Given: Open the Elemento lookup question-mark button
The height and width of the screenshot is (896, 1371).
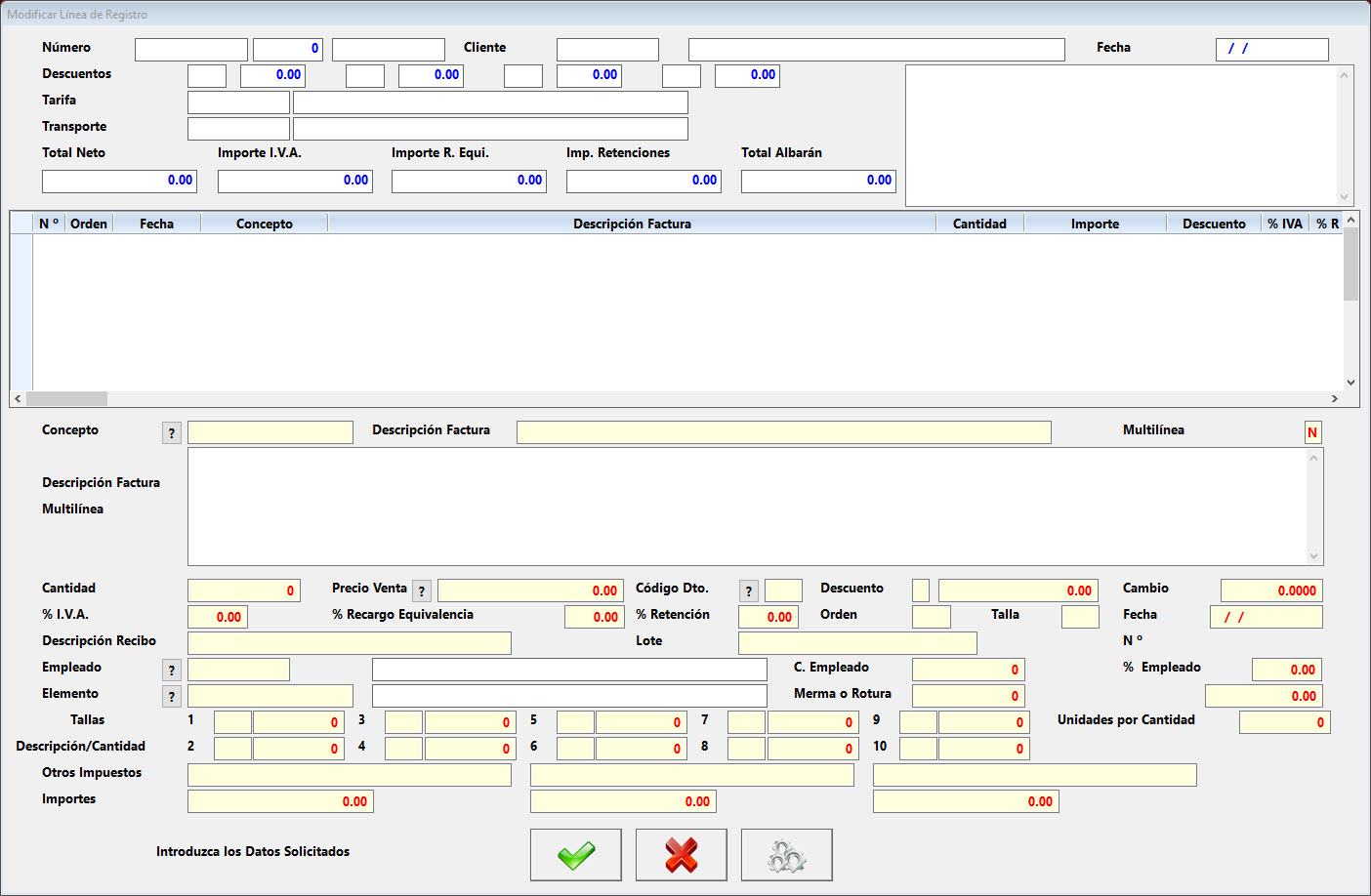Looking at the screenshot, I should click(x=172, y=697).
